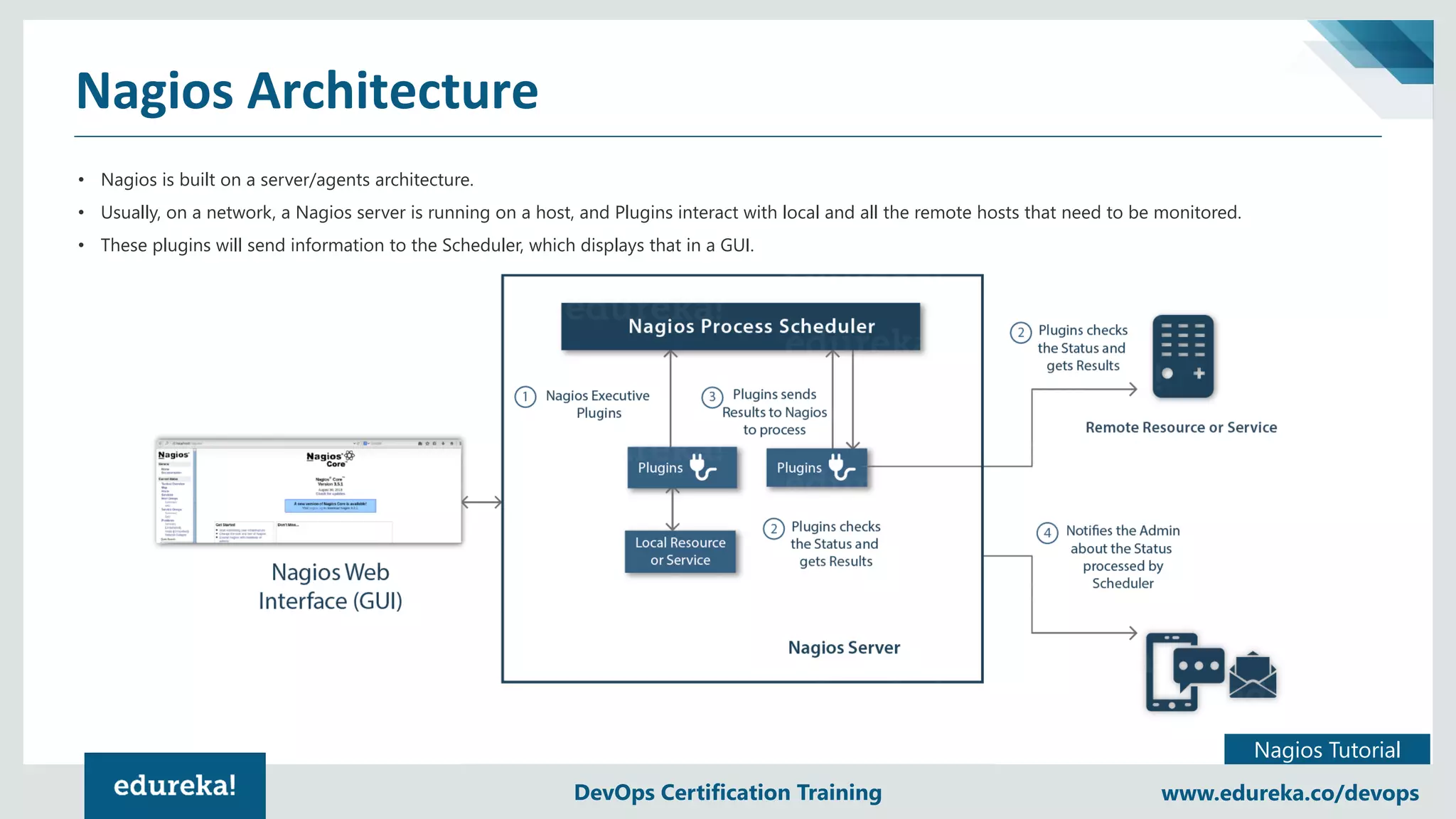This screenshot has height=819, width=1456.
Task: Click the remote server device icon
Action: [1182, 356]
